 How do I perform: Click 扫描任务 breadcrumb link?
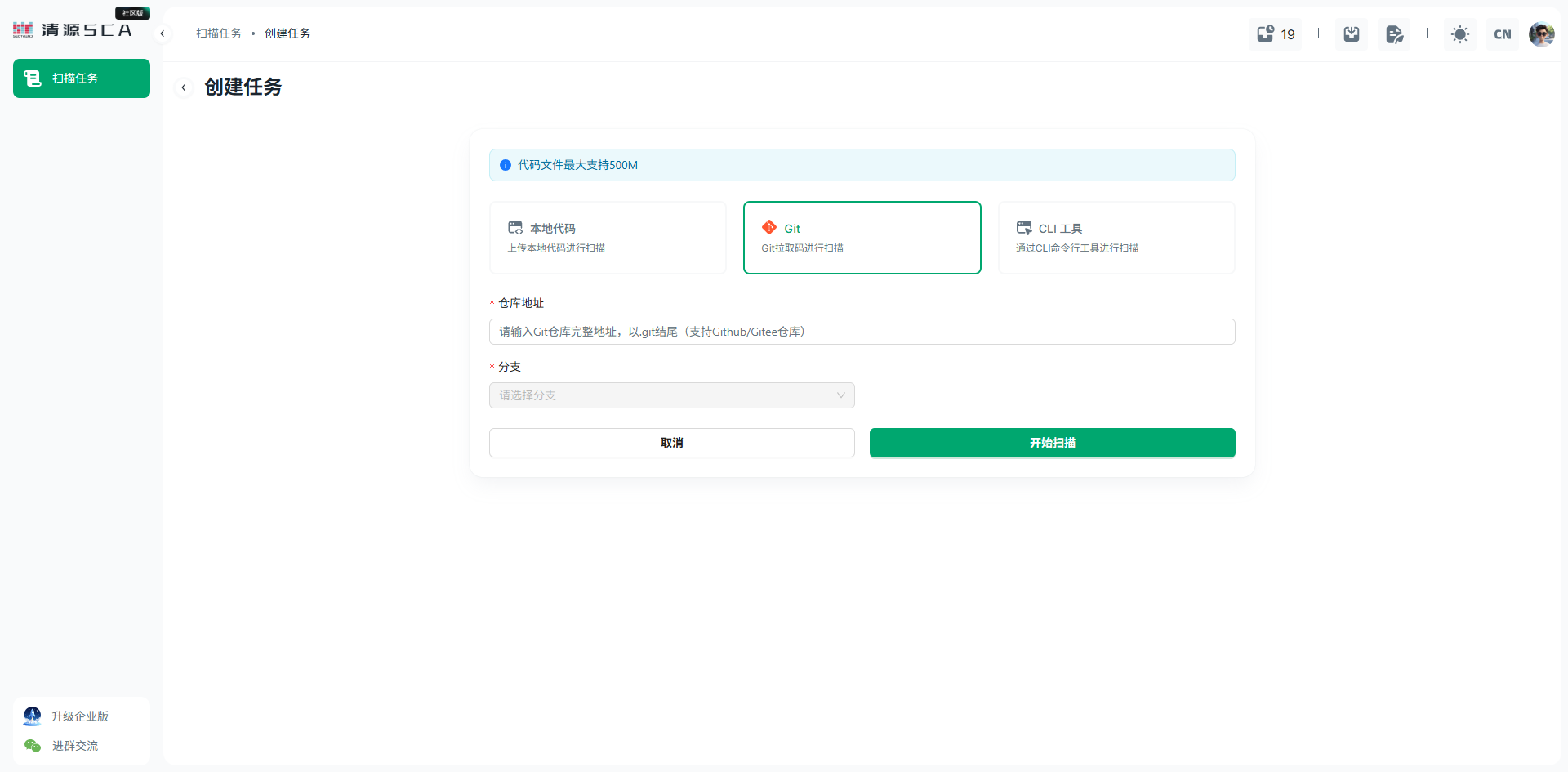218,33
